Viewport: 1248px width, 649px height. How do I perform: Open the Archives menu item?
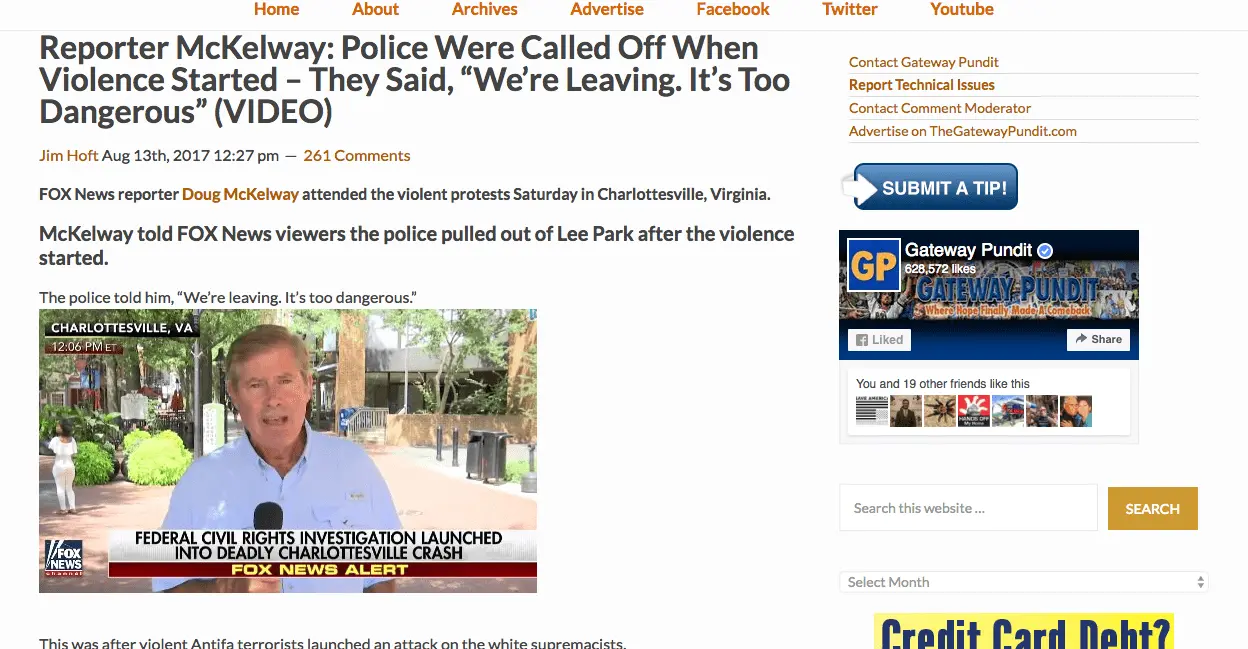tap(485, 9)
